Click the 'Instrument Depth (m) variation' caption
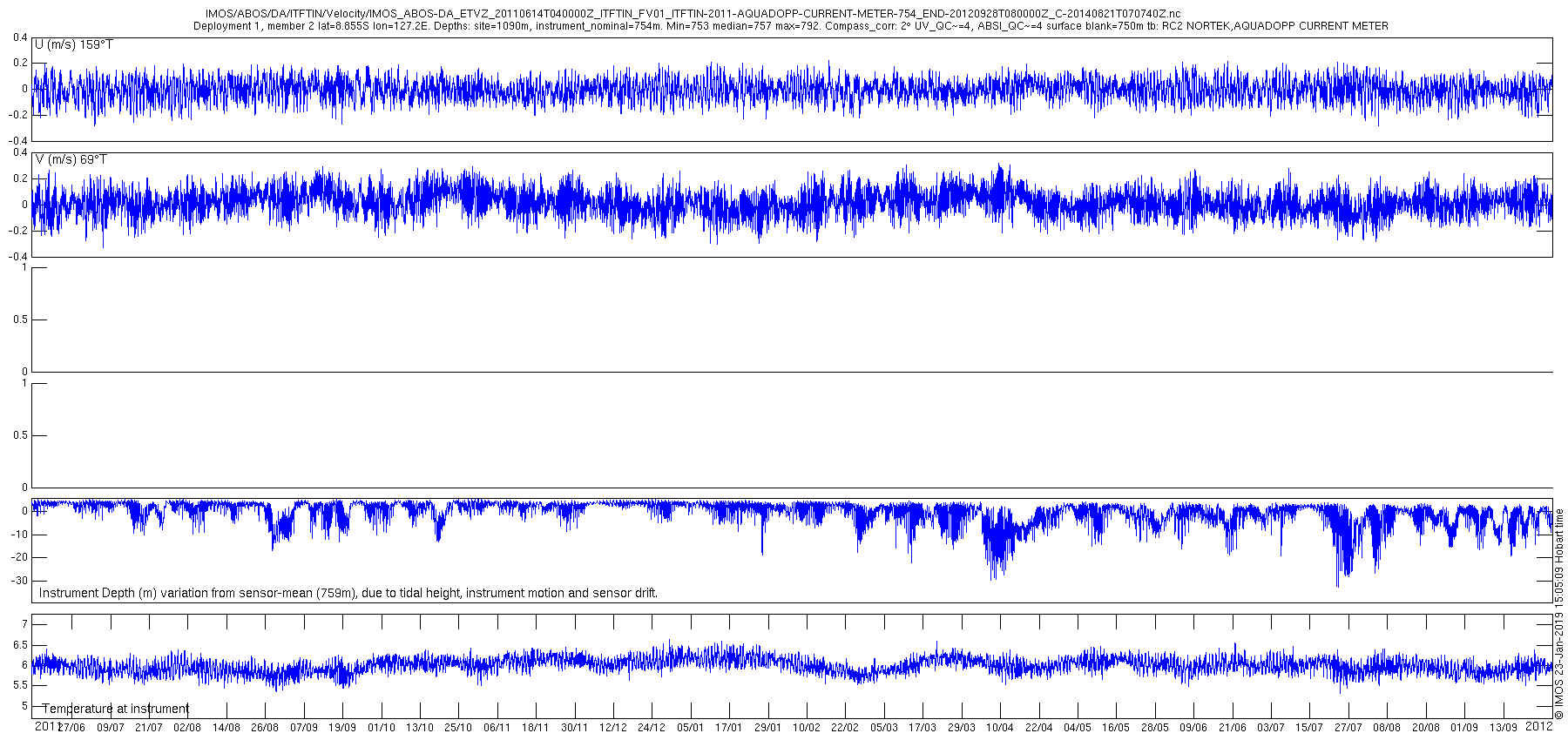The height and width of the screenshot is (740, 1568). pyautogui.click(x=348, y=593)
